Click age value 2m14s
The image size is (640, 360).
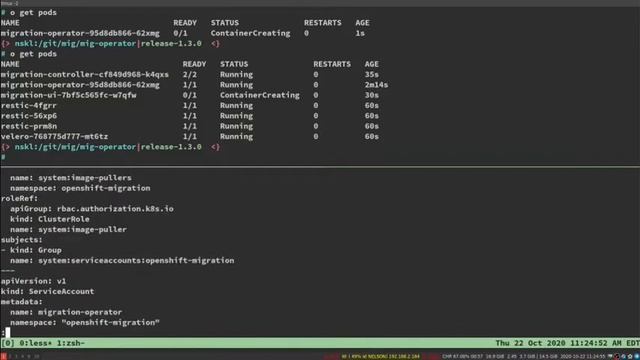point(376,85)
